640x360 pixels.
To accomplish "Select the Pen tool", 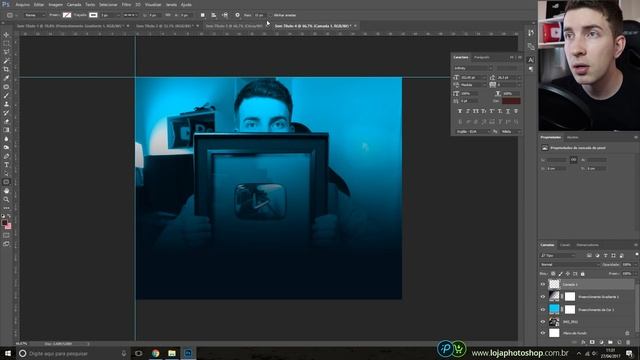I will point(6,156).
